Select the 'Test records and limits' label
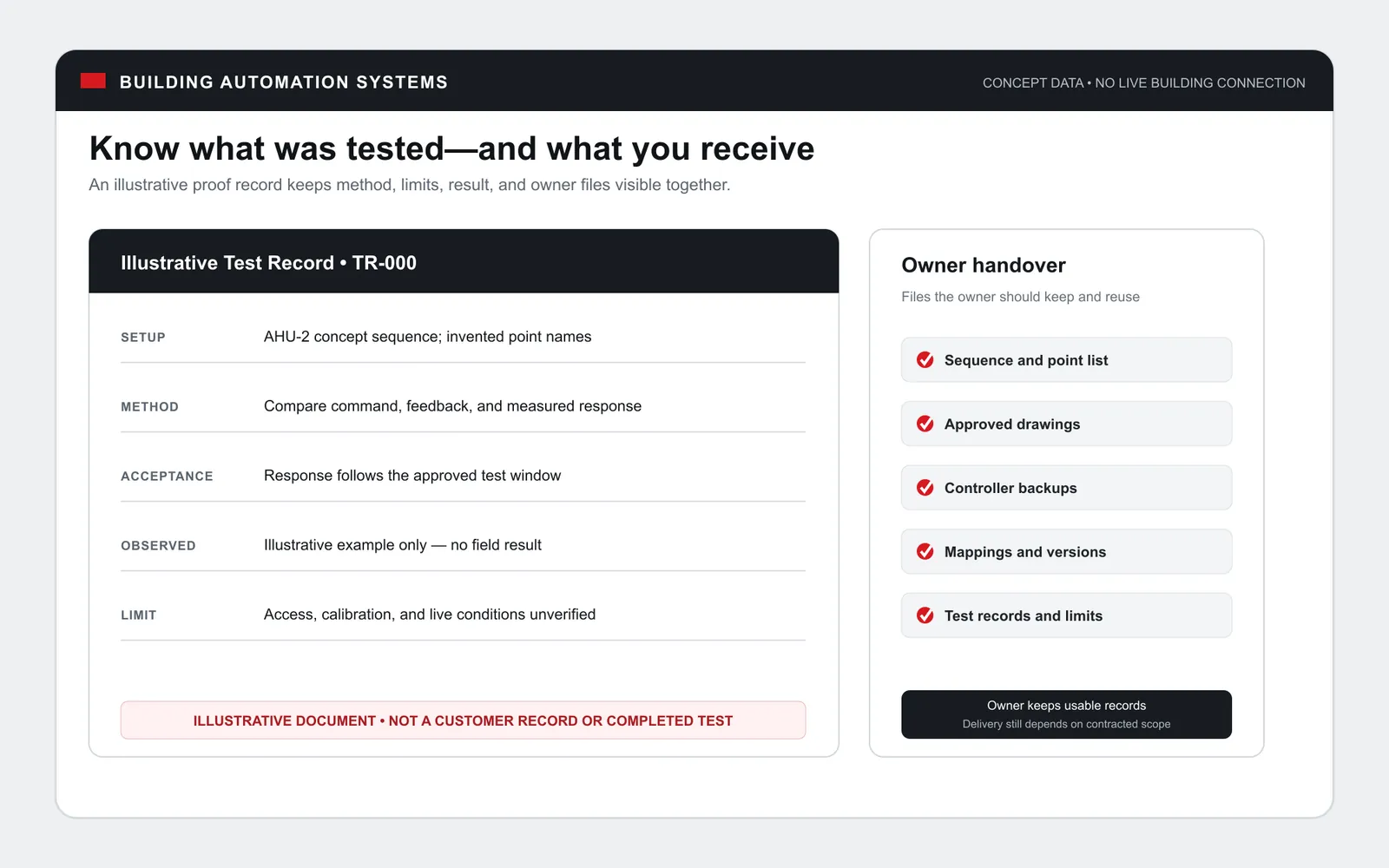The height and width of the screenshot is (868, 1389). tap(1024, 615)
